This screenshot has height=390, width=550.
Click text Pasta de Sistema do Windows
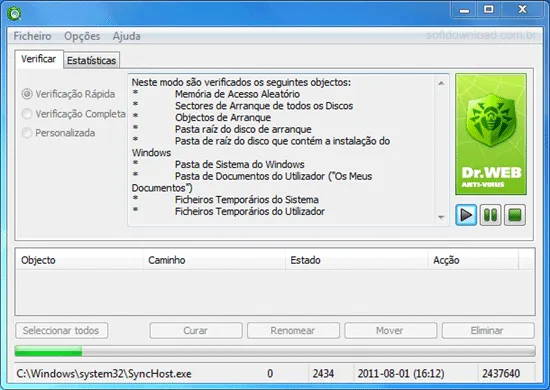click(x=240, y=164)
